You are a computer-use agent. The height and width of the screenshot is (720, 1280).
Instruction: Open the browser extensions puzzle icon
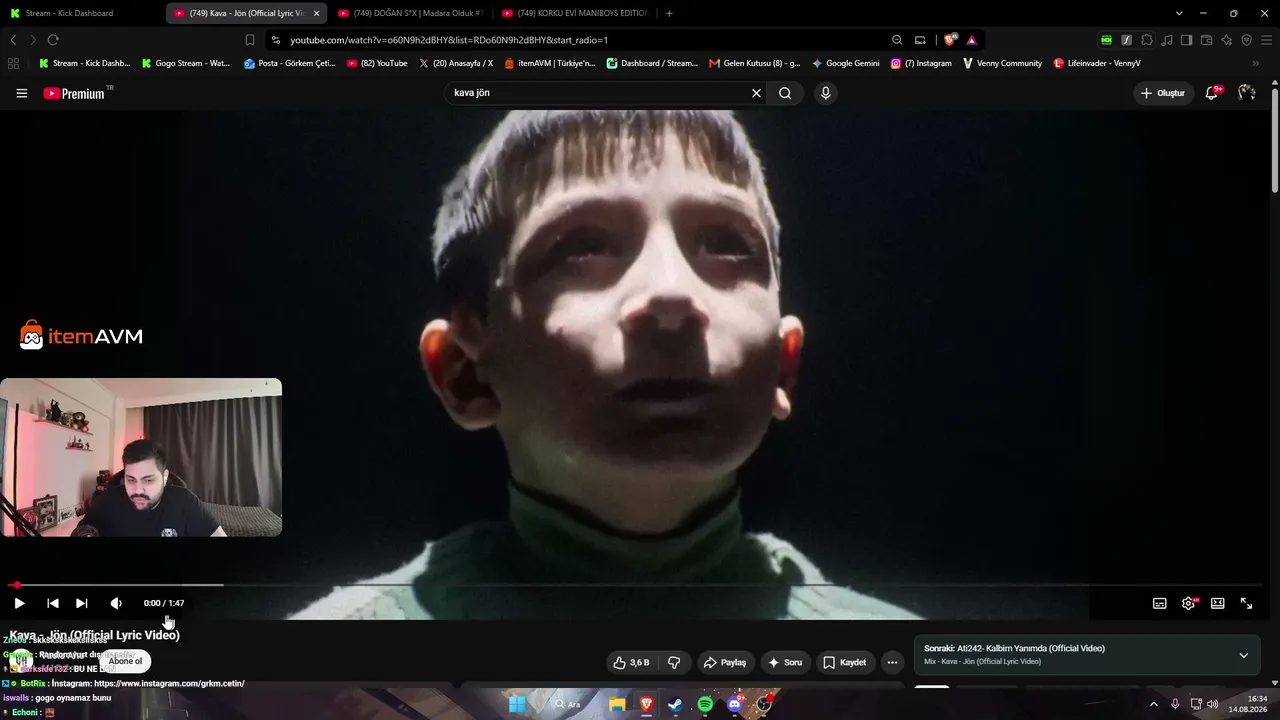(1147, 40)
